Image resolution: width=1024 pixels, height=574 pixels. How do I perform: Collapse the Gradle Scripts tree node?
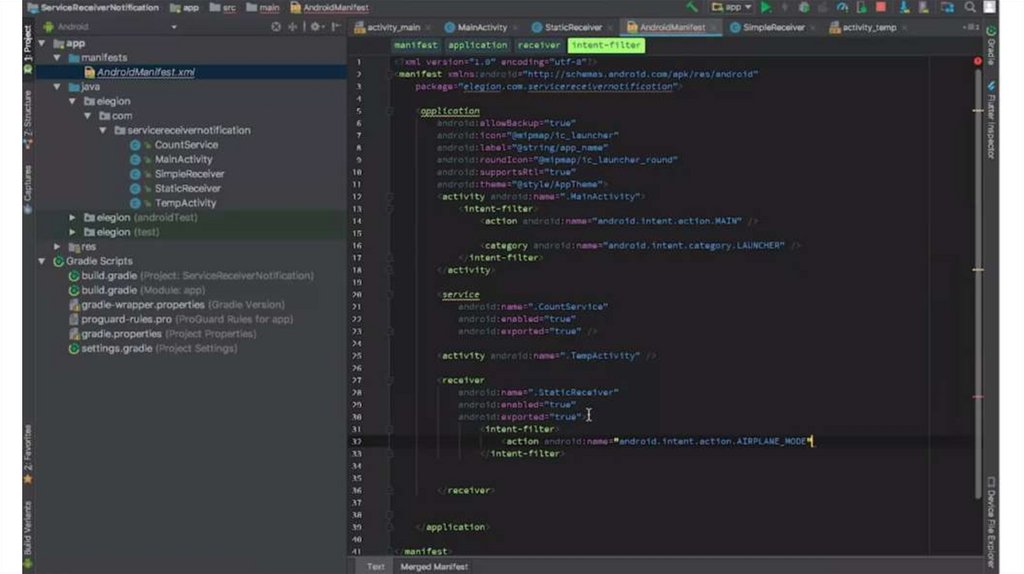[43, 261]
